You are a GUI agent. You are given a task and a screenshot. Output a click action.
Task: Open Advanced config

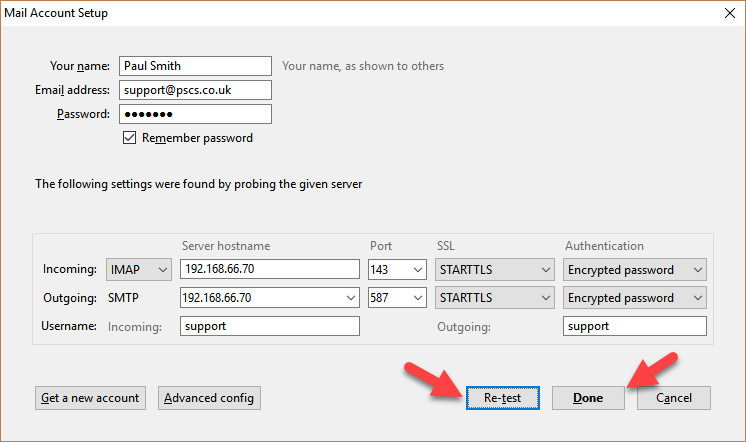tap(209, 398)
